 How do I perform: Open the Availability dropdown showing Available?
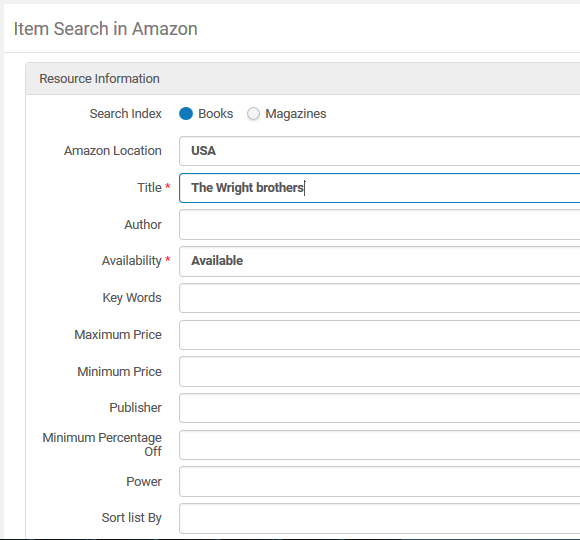click(x=380, y=261)
